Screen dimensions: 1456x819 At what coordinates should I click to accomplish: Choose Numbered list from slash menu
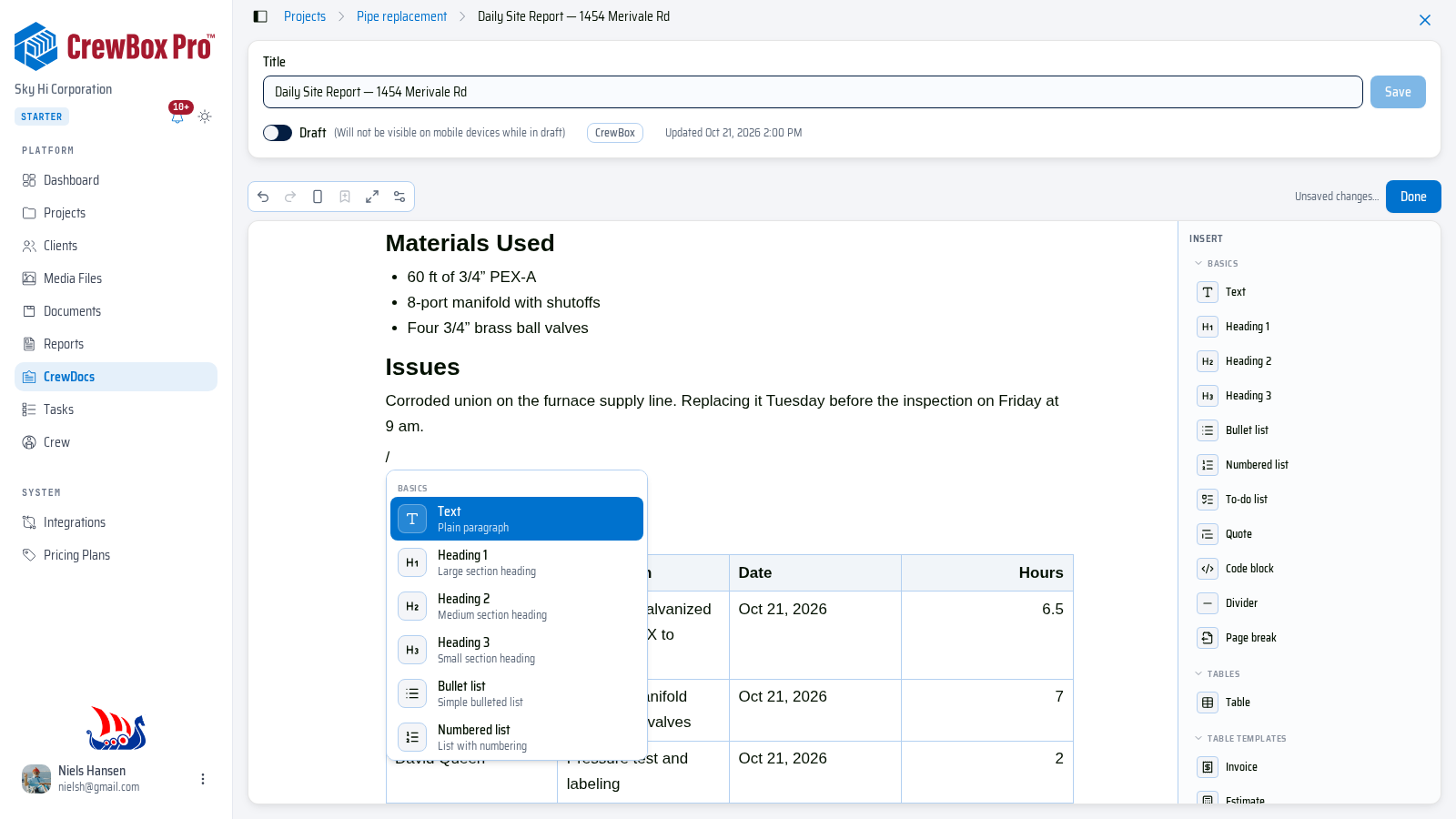tap(517, 737)
